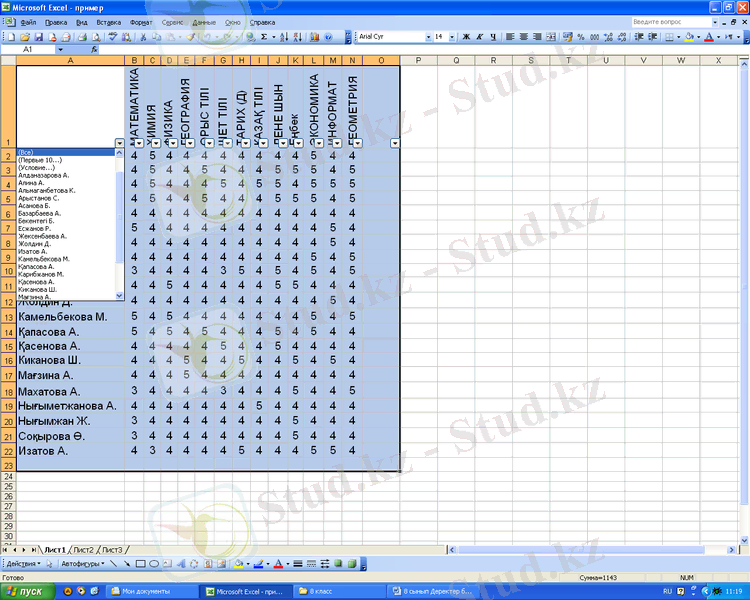Select "(Первые 10...)" in the filter list
Image resolution: width=750 pixels, height=600 pixels.
pyautogui.click(x=40, y=160)
